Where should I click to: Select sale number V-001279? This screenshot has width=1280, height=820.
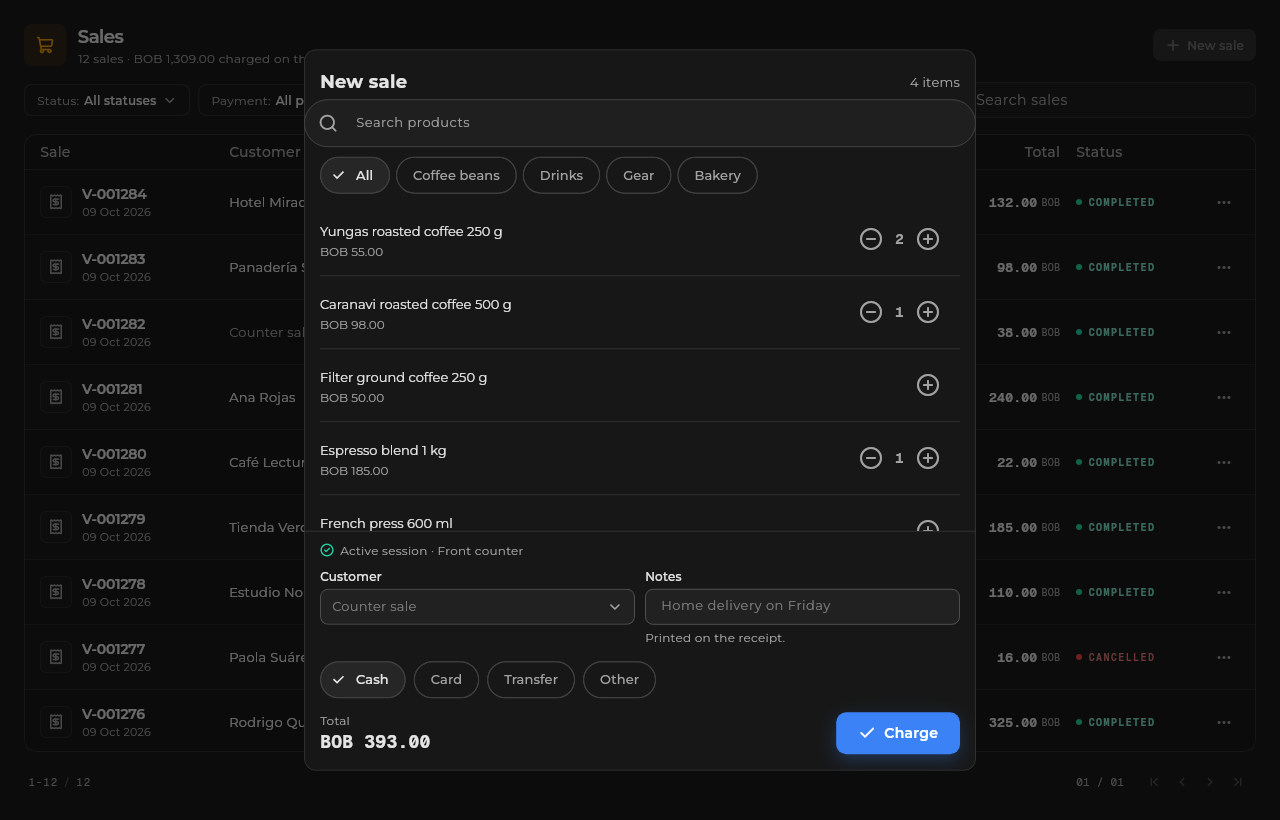click(114, 519)
